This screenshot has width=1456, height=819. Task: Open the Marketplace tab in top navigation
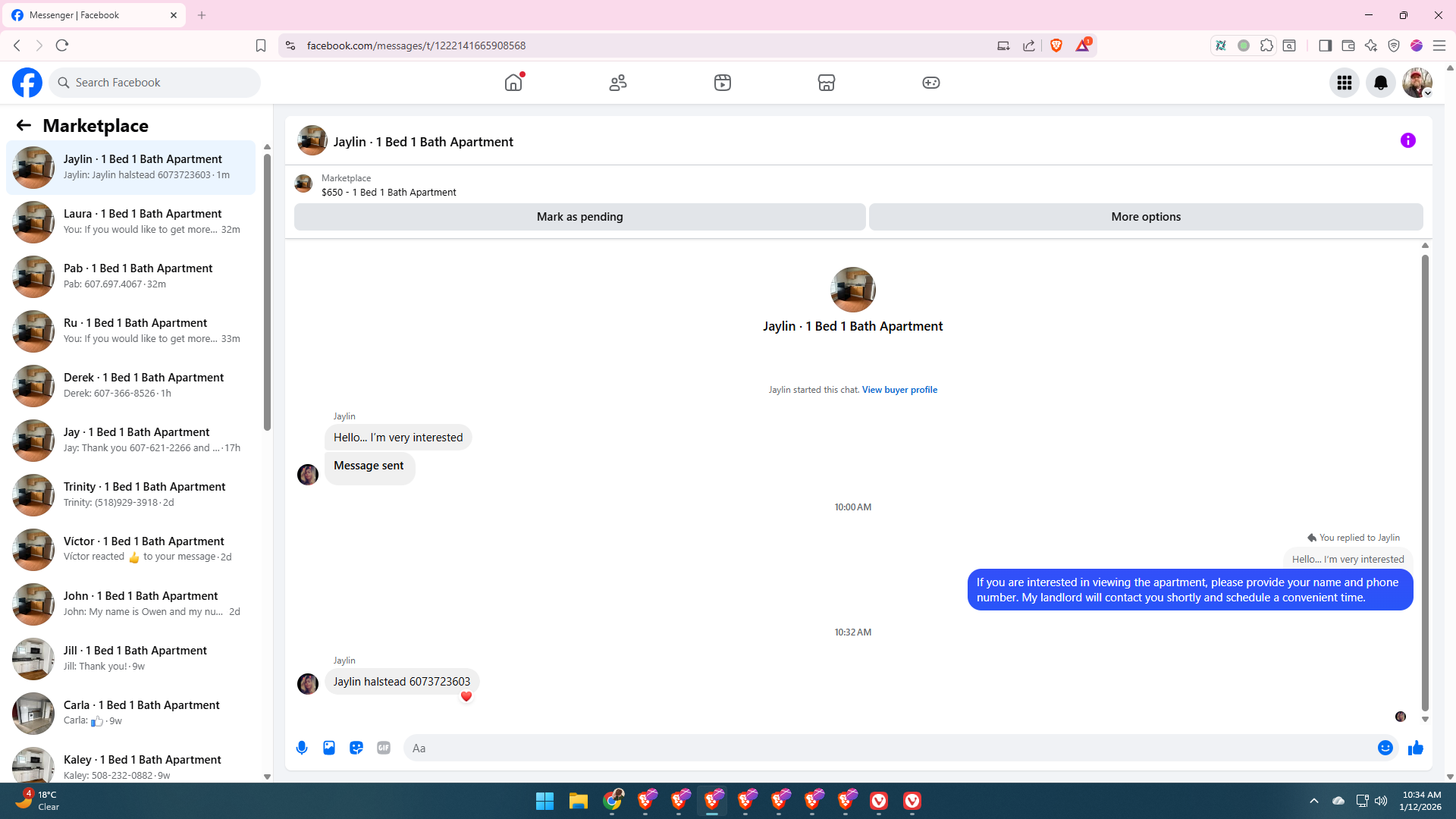click(826, 83)
